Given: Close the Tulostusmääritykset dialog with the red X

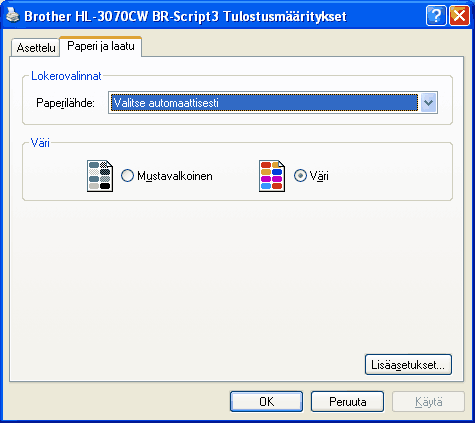Looking at the screenshot, I should [459, 15].
